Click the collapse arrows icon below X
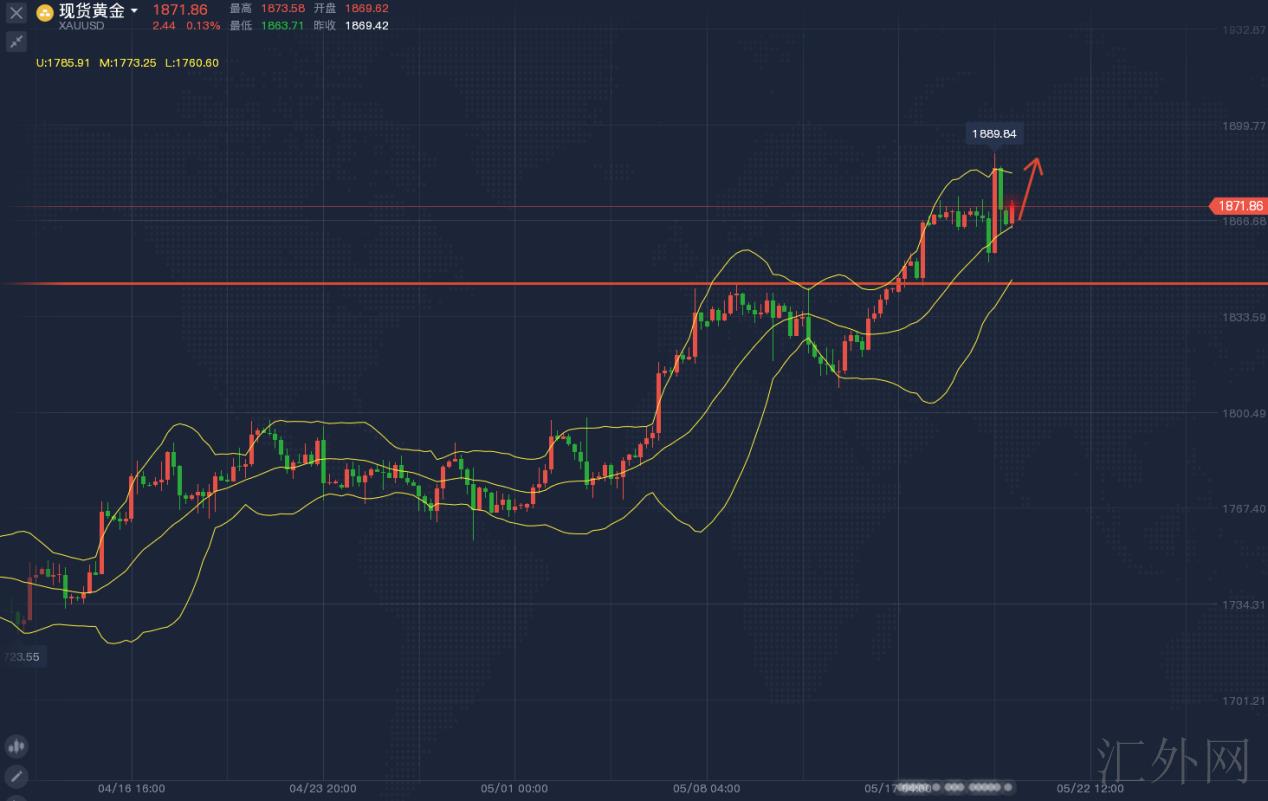Screen dimensions: 1268x801 (x=16, y=41)
